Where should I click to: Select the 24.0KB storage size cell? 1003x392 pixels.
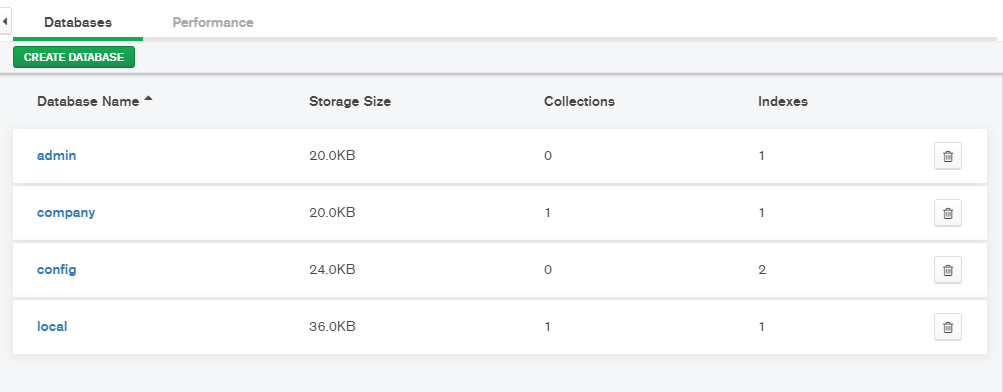(332, 269)
